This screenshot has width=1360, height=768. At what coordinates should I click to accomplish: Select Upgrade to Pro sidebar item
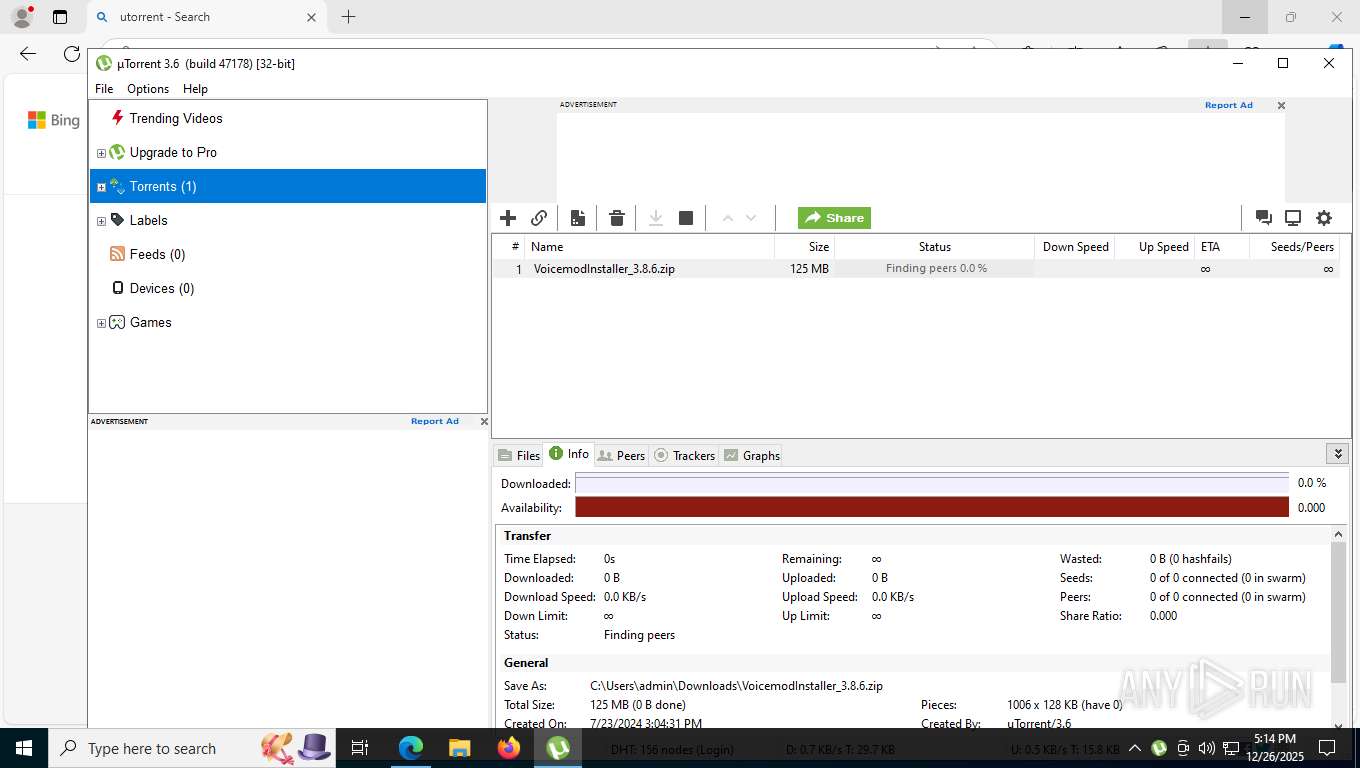click(x=173, y=152)
